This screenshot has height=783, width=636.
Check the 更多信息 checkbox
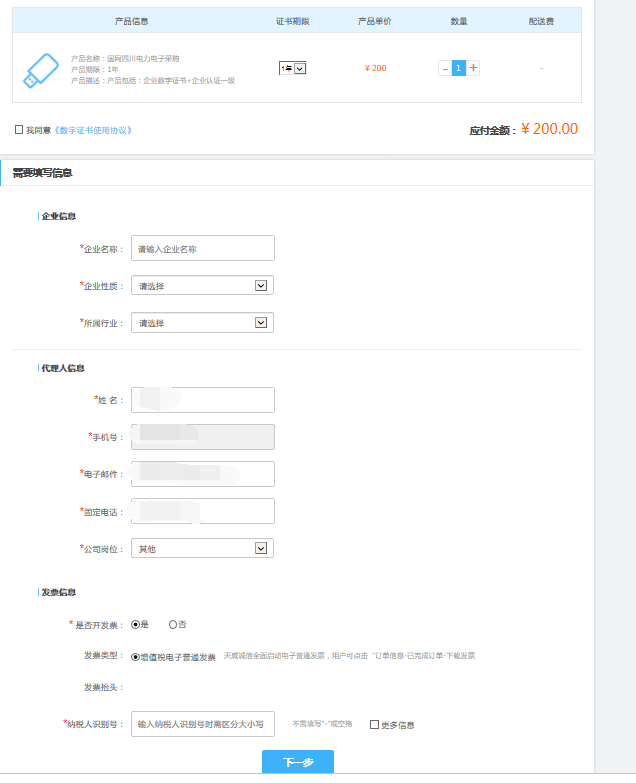click(x=374, y=725)
